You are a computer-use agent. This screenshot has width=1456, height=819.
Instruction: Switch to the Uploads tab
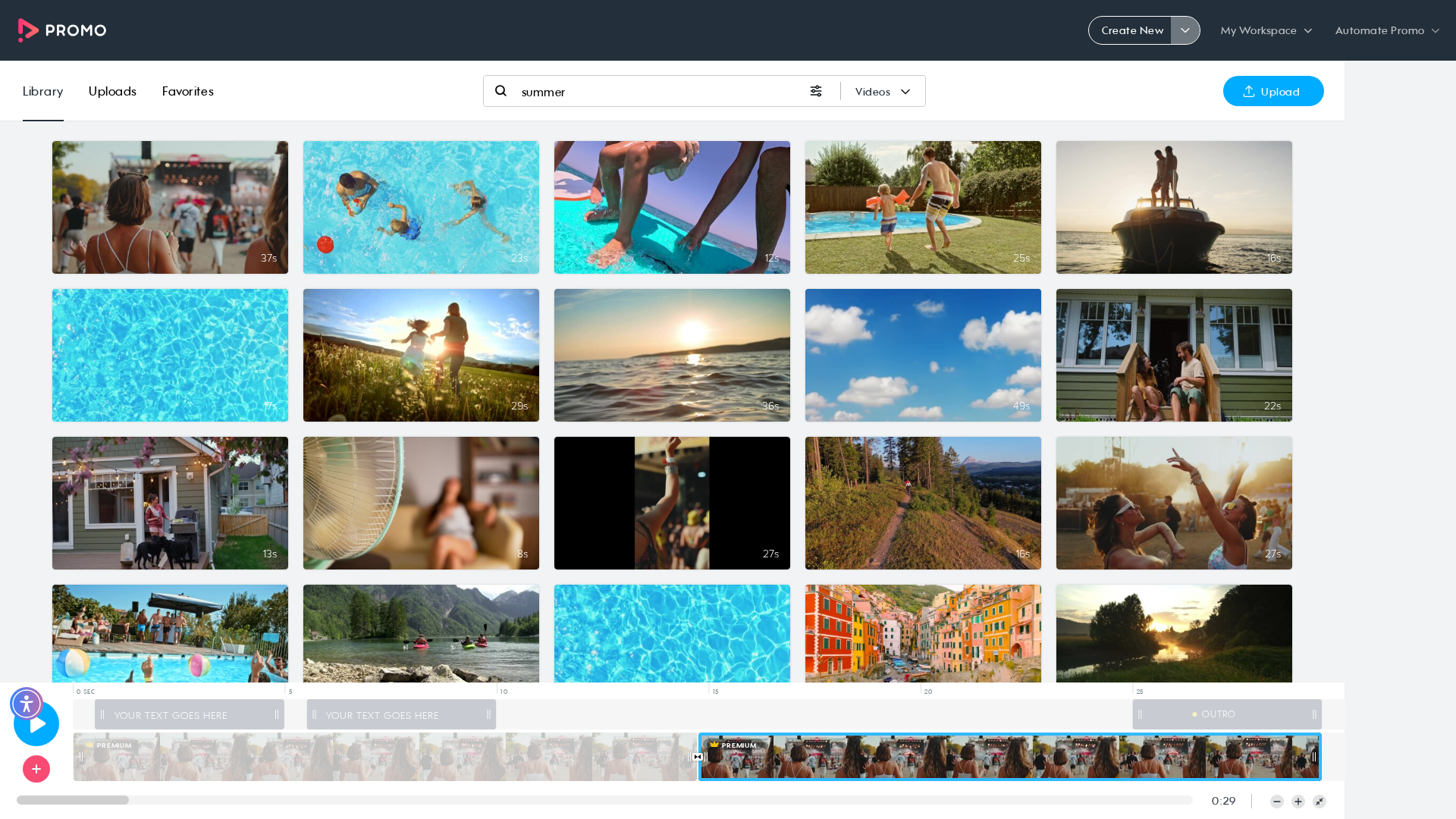click(112, 91)
